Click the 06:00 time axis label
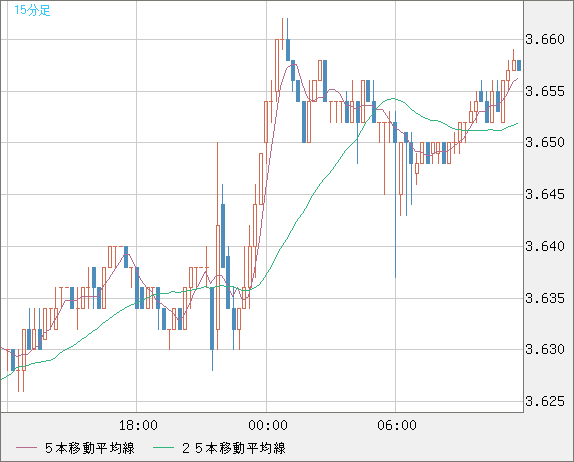Viewport: 574px width, 462px height. point(397,425)
